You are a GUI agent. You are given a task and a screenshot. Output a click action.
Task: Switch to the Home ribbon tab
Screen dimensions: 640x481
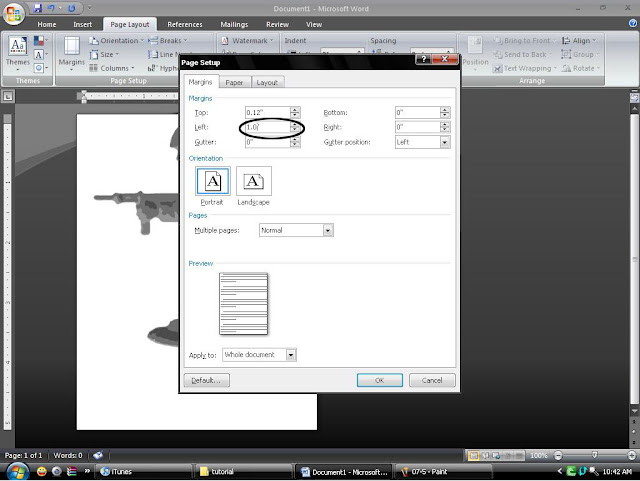tap(47, 24)
